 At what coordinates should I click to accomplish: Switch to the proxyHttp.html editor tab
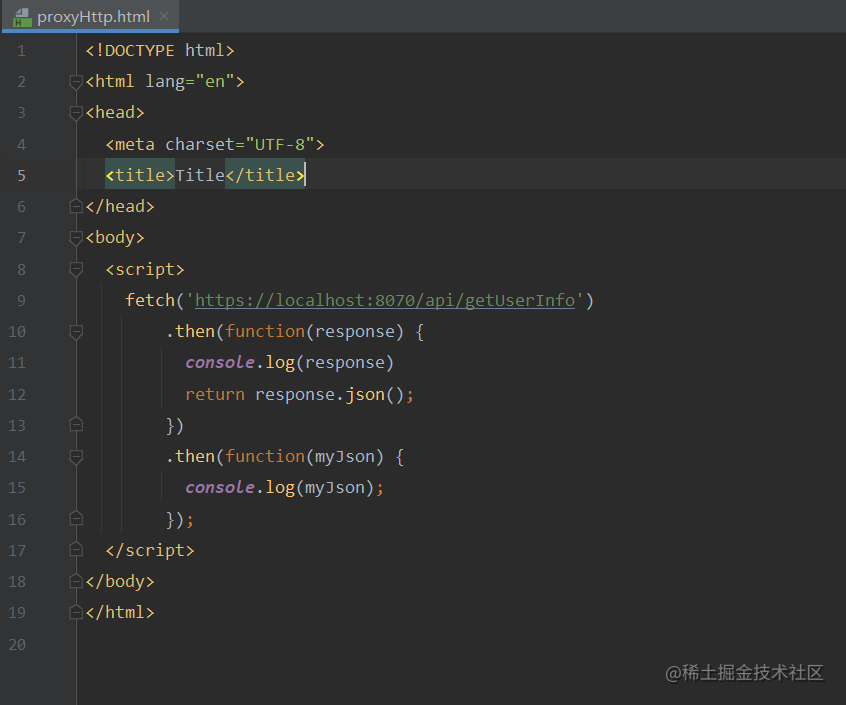tap(91, 17)
